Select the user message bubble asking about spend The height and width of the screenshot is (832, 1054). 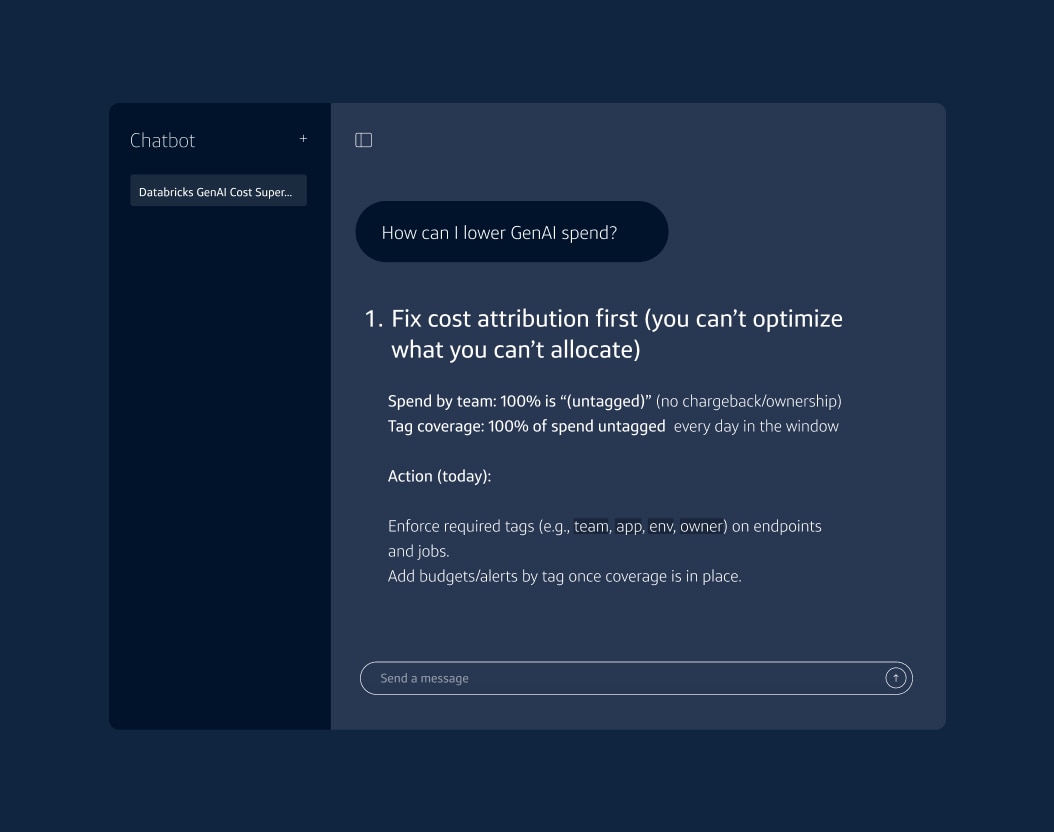tap(512, 231)
